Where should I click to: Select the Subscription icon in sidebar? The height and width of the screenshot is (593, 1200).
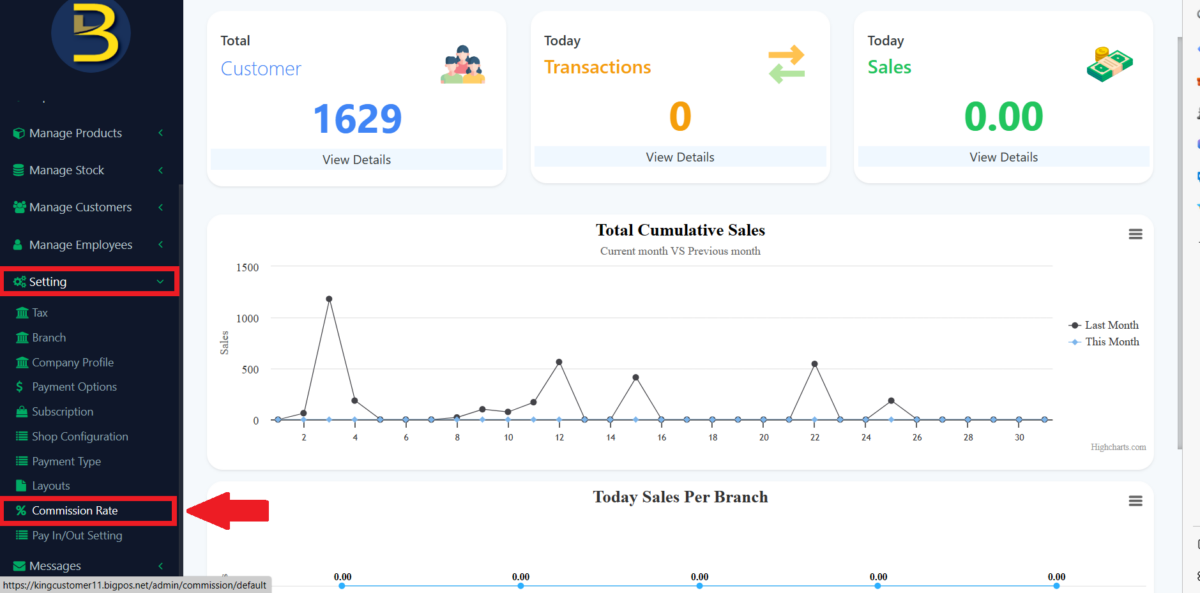pos(22,411)
